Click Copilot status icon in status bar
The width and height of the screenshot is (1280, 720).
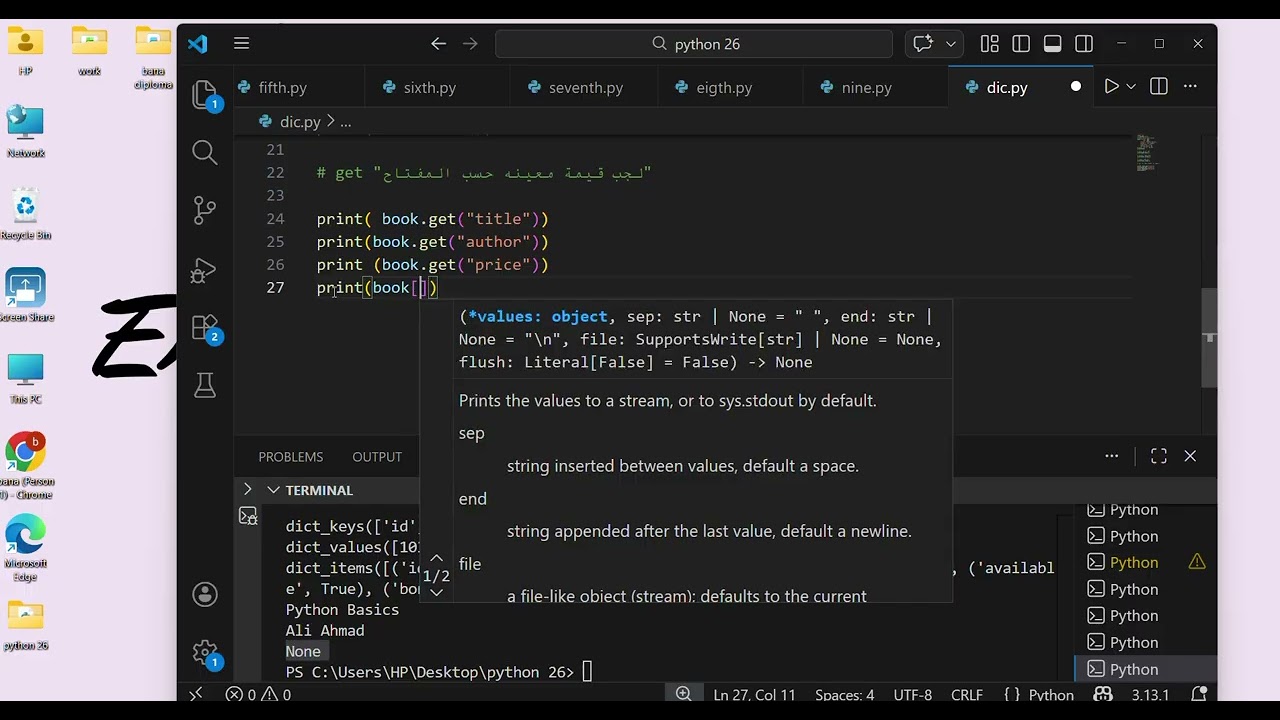1103,694
